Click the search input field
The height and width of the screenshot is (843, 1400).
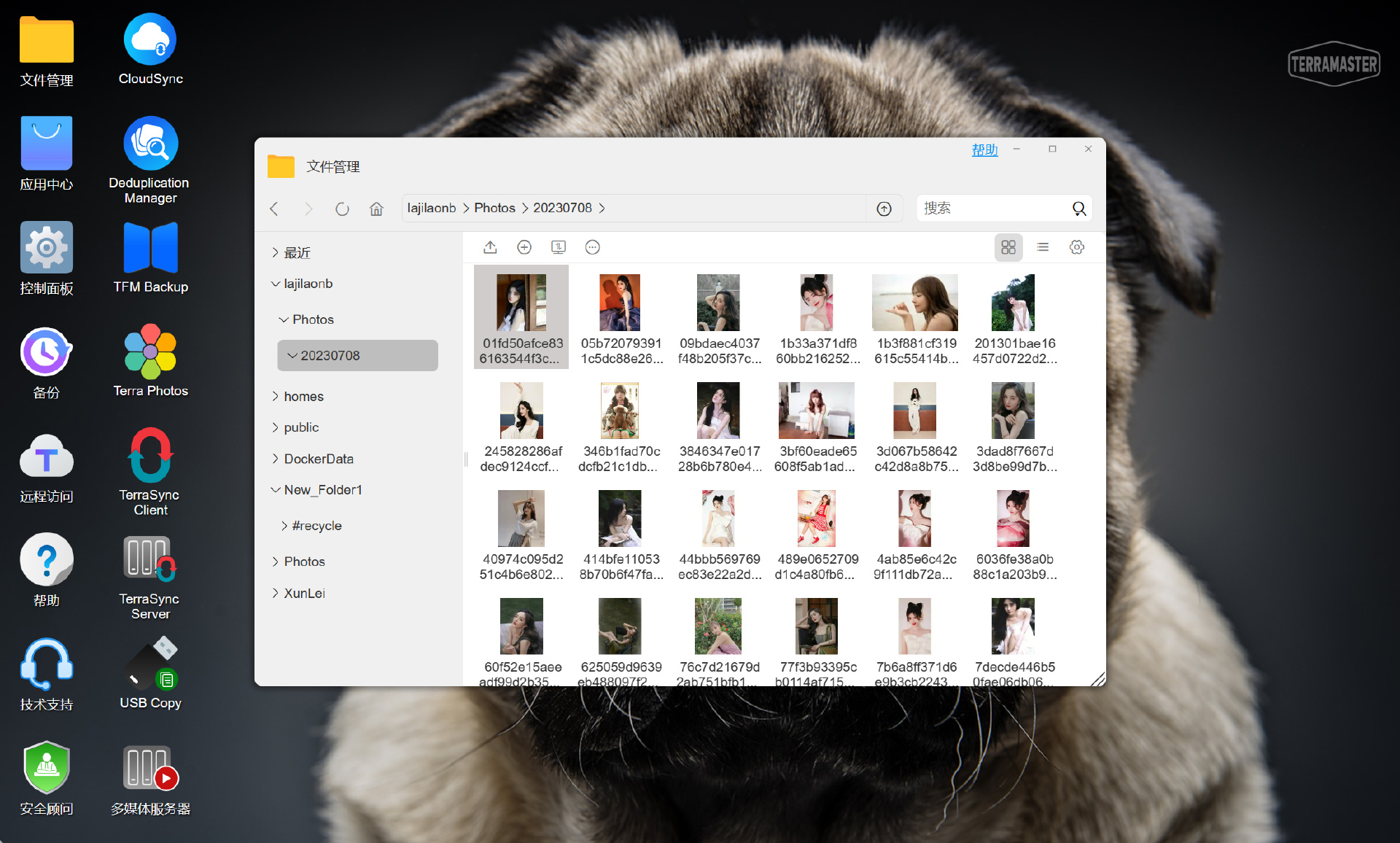pos(992,209)
